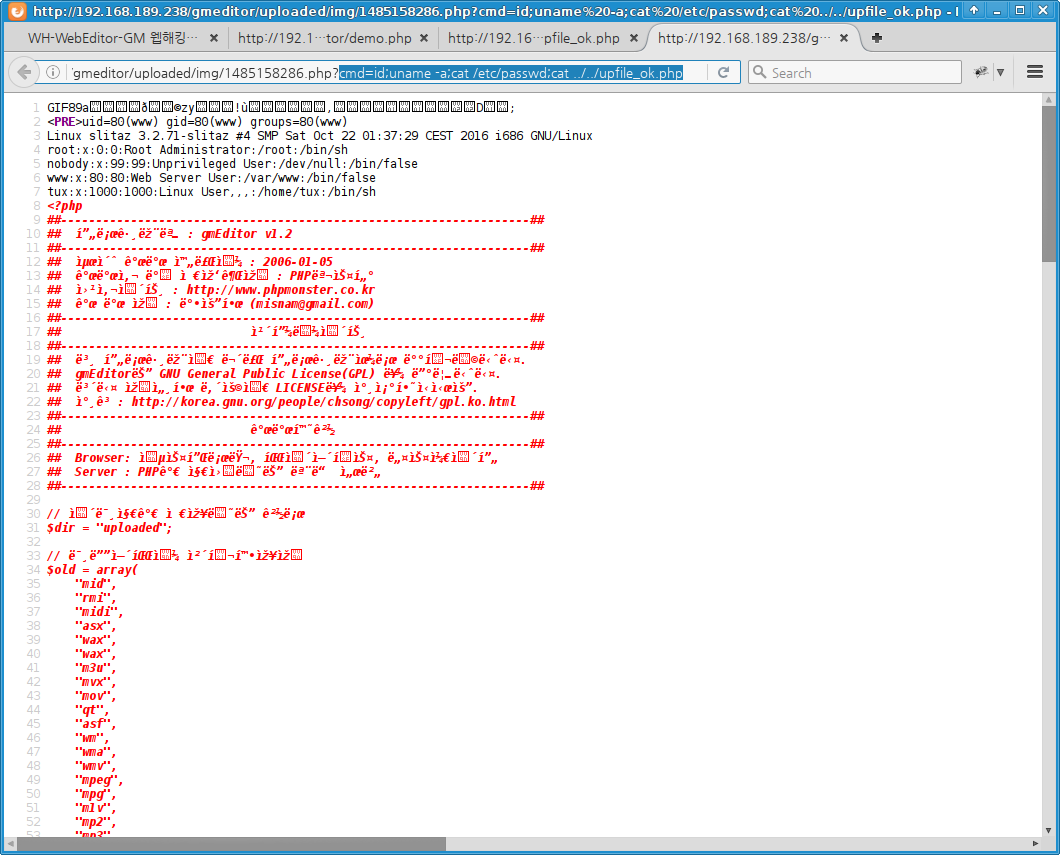Click the 'gmEditor v1.2' text
This screenshot has width=1060, height=855.
pos(247,234)
